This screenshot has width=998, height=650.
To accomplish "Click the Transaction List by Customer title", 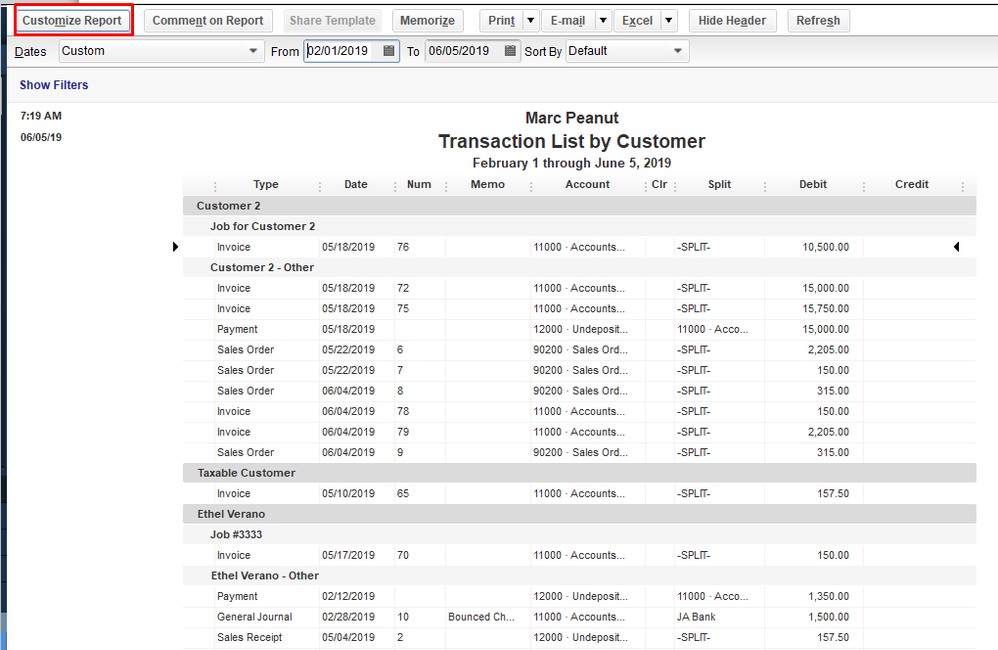I will (572, 141).
